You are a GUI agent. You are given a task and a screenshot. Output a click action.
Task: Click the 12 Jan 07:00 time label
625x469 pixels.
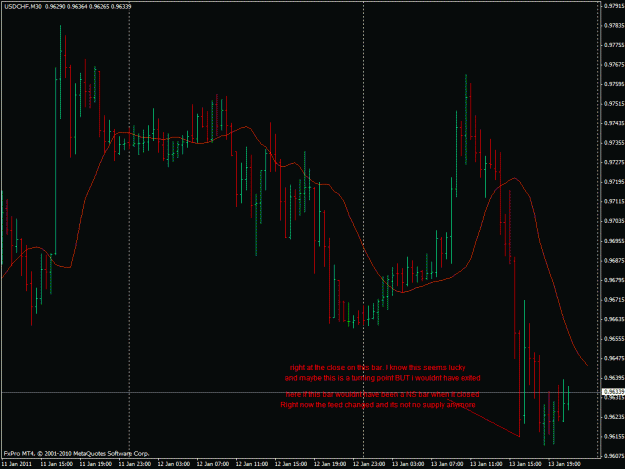coord(212,464)
